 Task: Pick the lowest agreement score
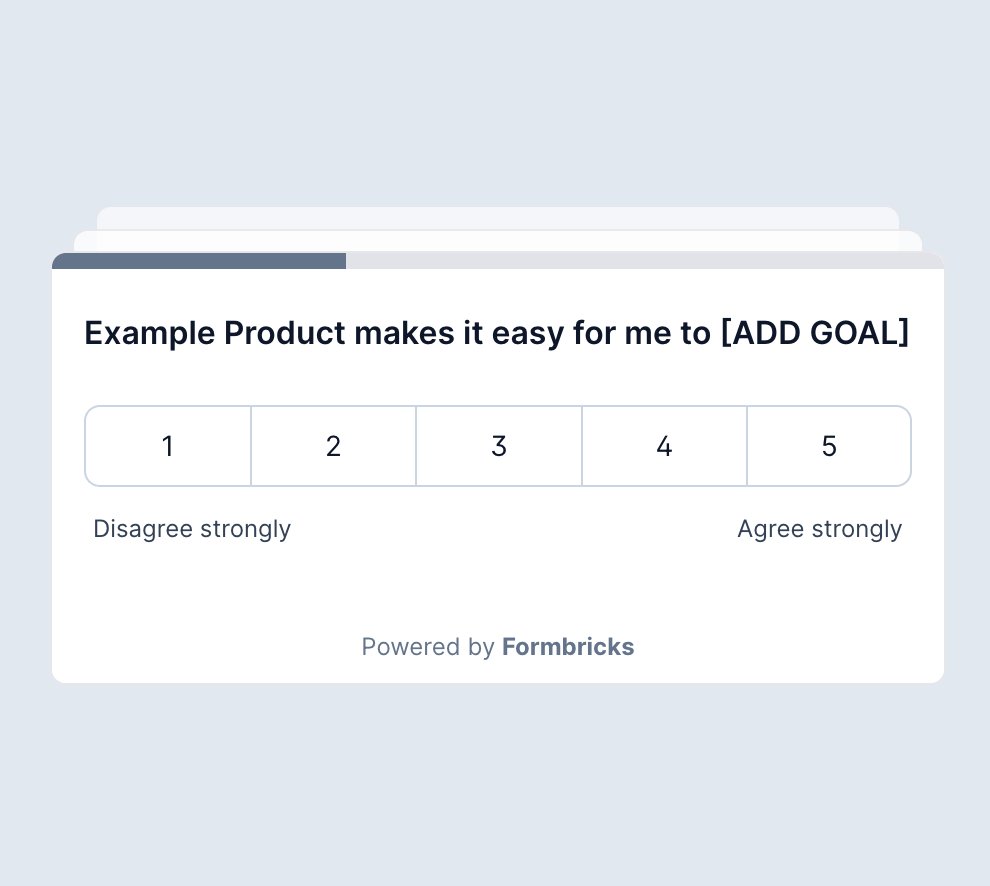(167, 446)
